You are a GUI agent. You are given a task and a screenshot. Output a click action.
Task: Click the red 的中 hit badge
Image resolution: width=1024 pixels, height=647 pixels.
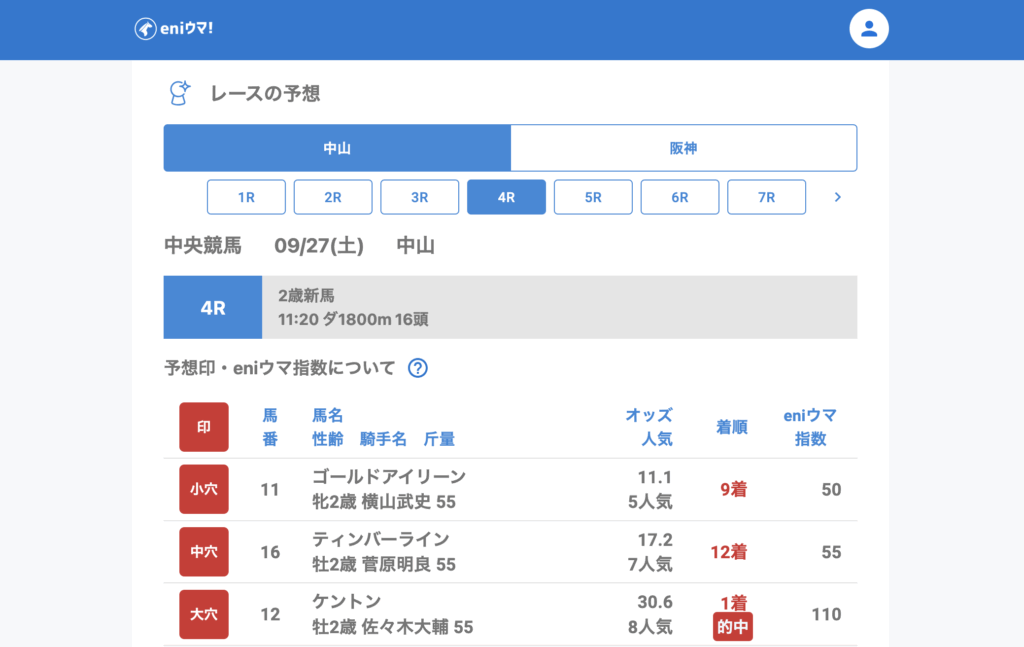(732, 627)
